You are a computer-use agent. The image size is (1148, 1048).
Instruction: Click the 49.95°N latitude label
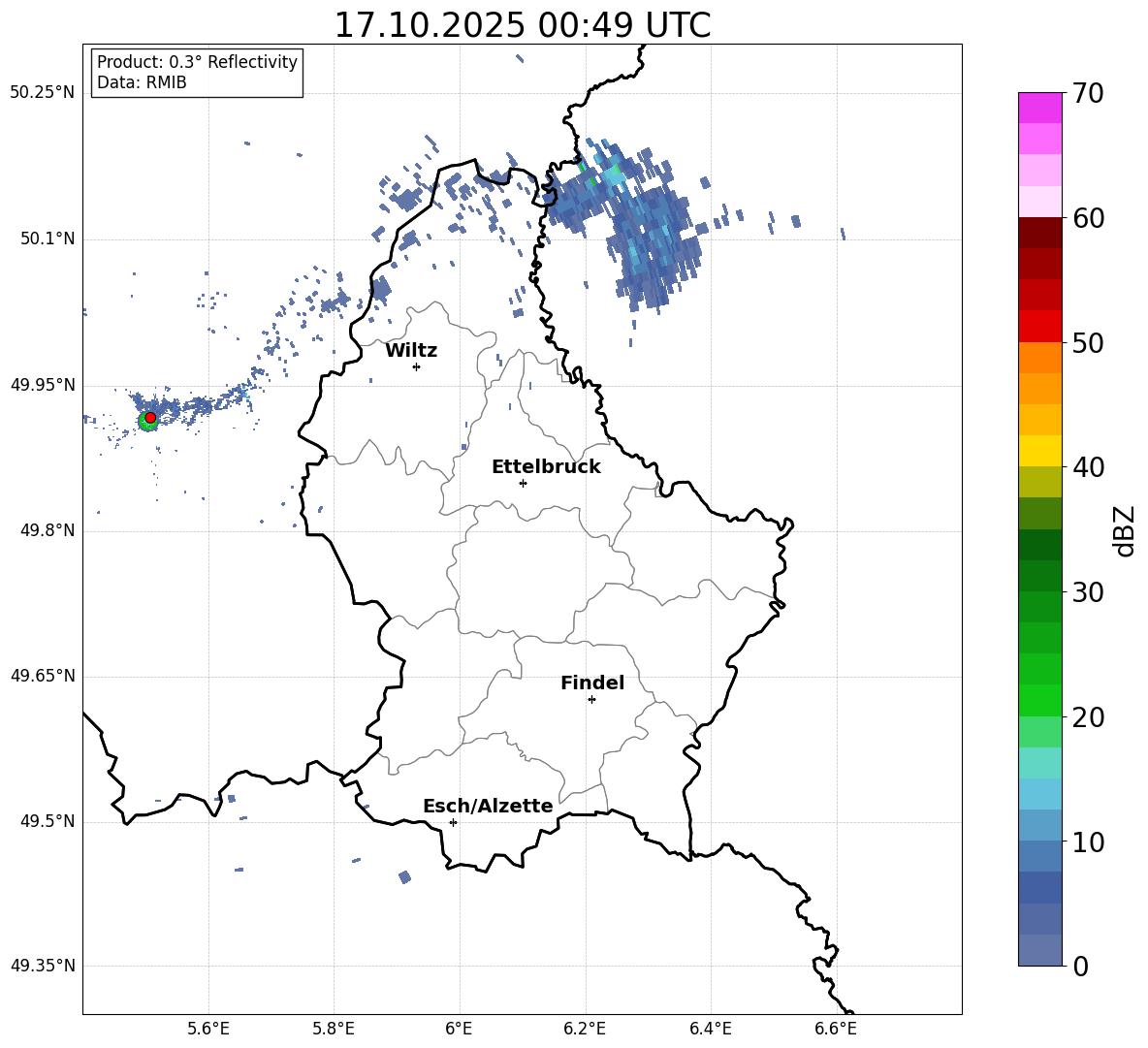44,385
